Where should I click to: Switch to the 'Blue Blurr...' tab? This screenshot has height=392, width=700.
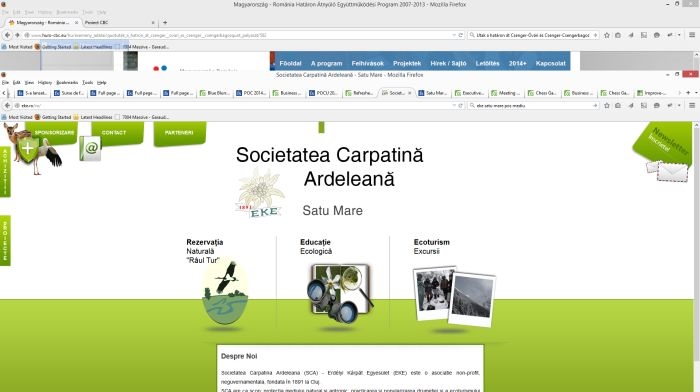point(214,93)
